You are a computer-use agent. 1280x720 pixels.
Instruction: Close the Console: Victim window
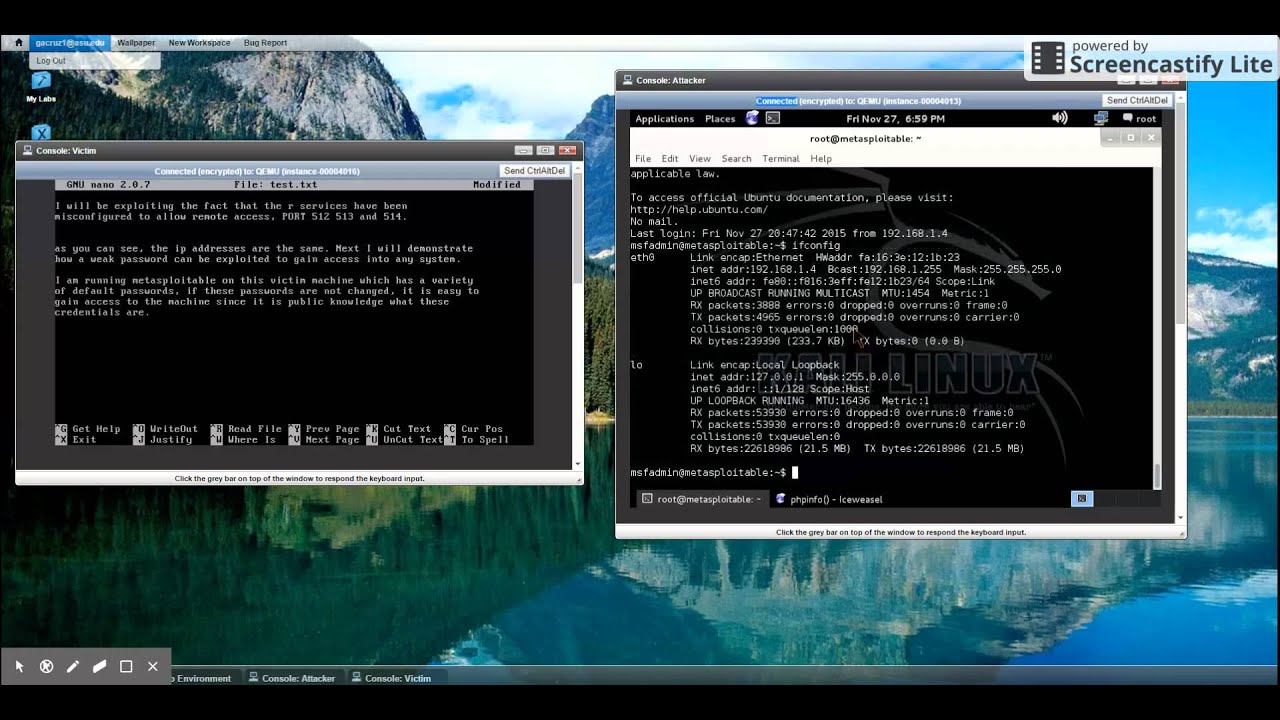(x=567, y=150)
